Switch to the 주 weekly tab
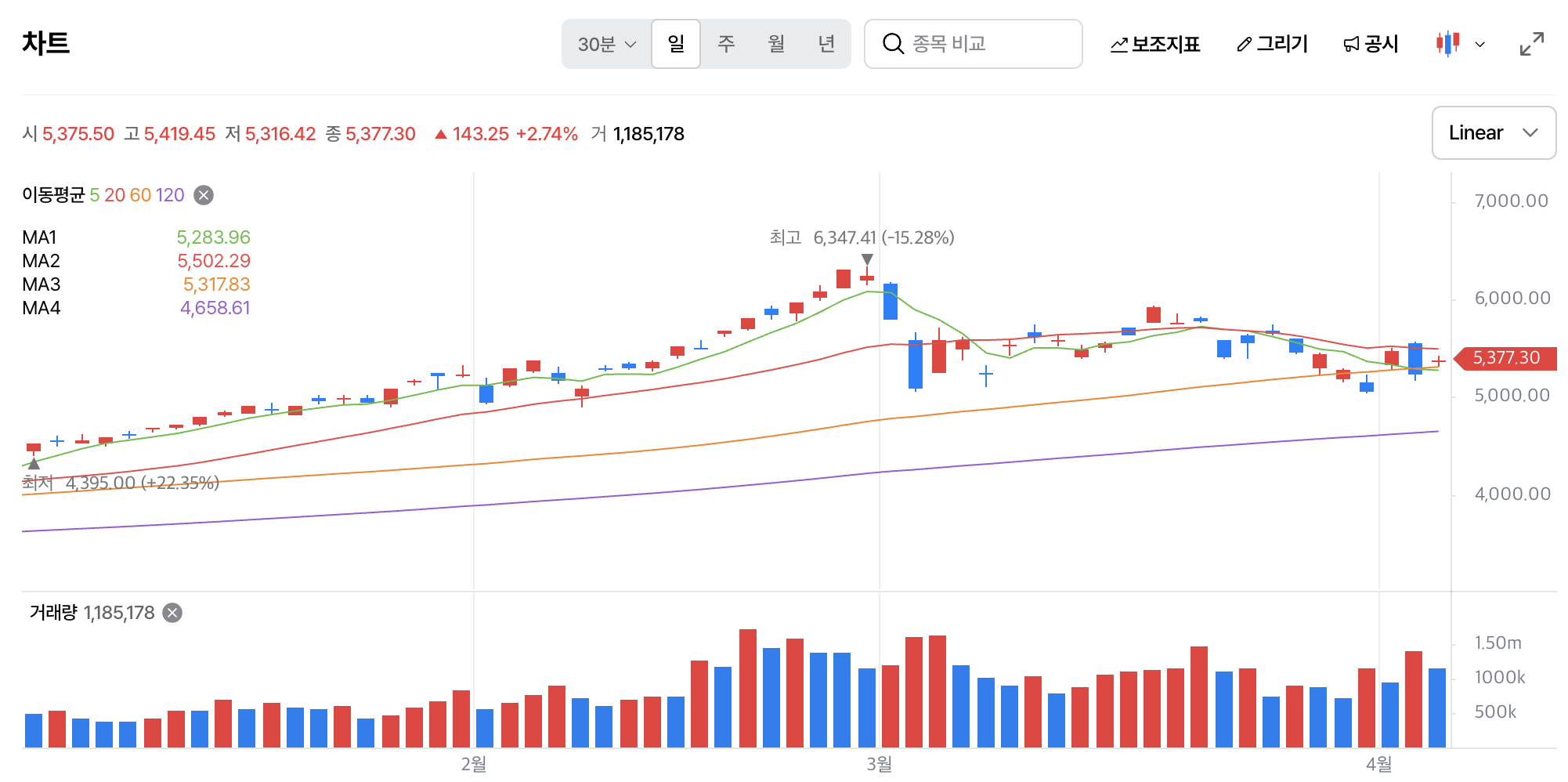Image resolution: width=1568 pixels, height=782 pixels. [726, 44]
